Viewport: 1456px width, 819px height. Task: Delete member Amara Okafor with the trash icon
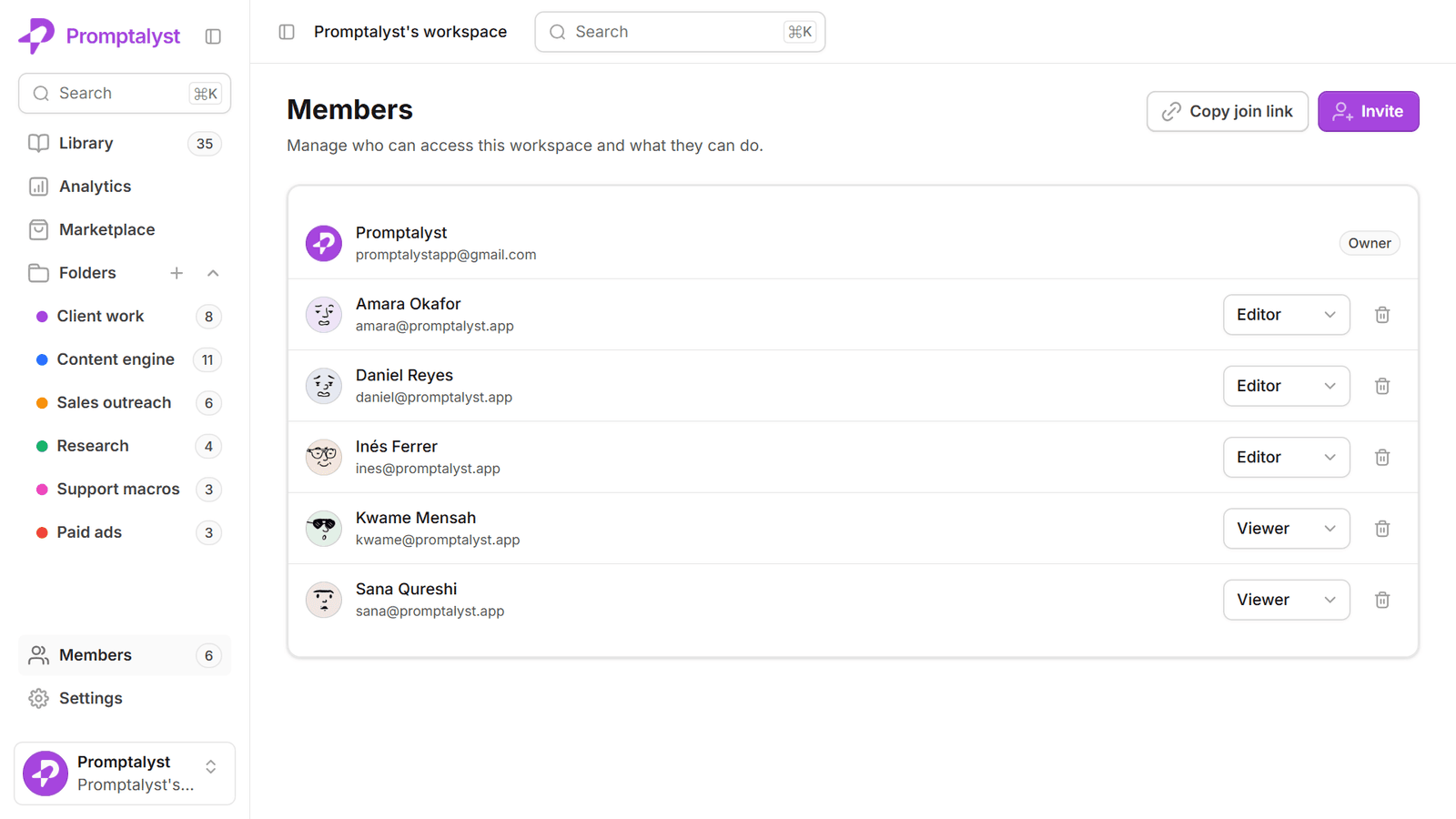click(x=1382, y=315)
